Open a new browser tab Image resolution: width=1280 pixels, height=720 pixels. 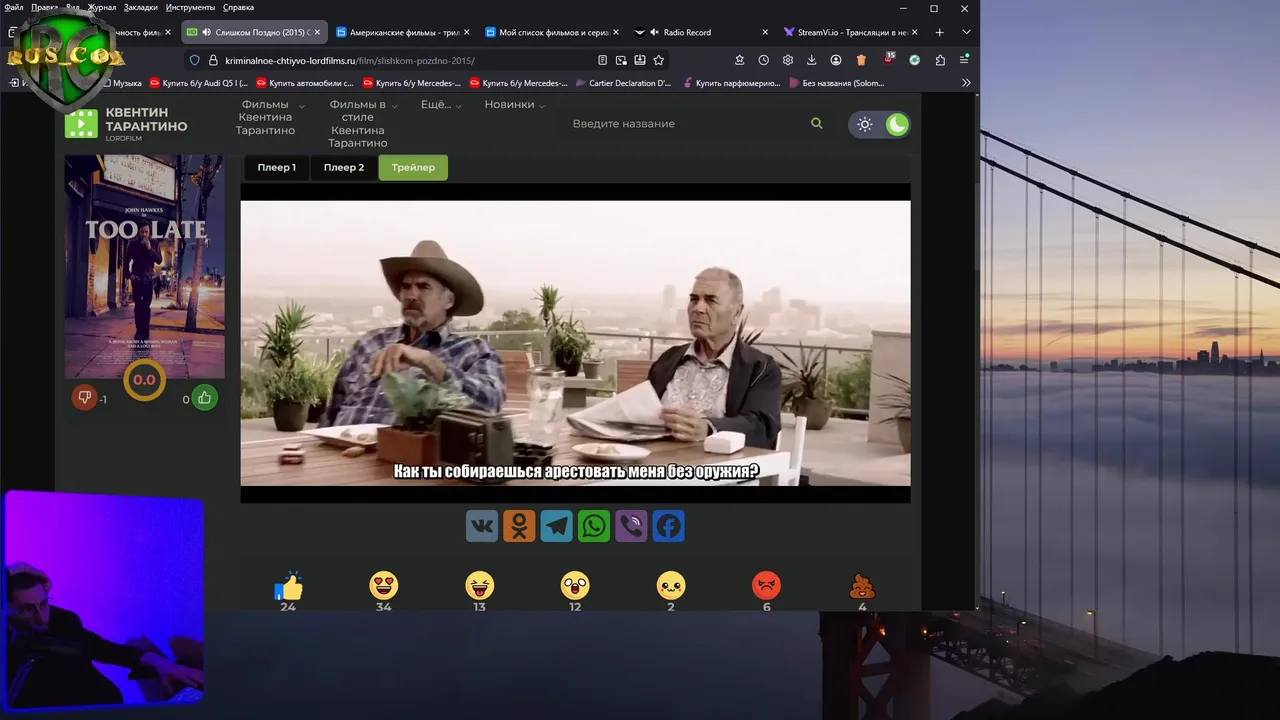point(939,32)
